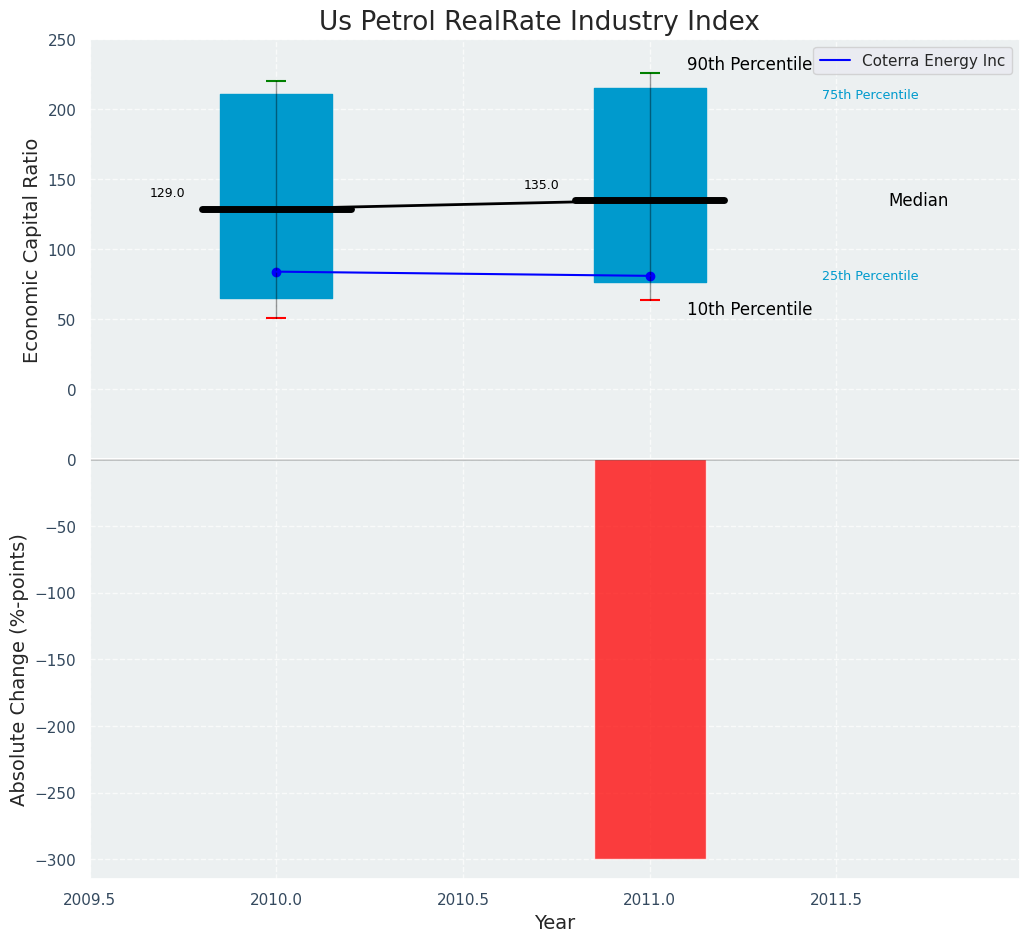1029x942 pixels.
Task: Click the Economic Capital Ratio axis label
Action: 31,250
